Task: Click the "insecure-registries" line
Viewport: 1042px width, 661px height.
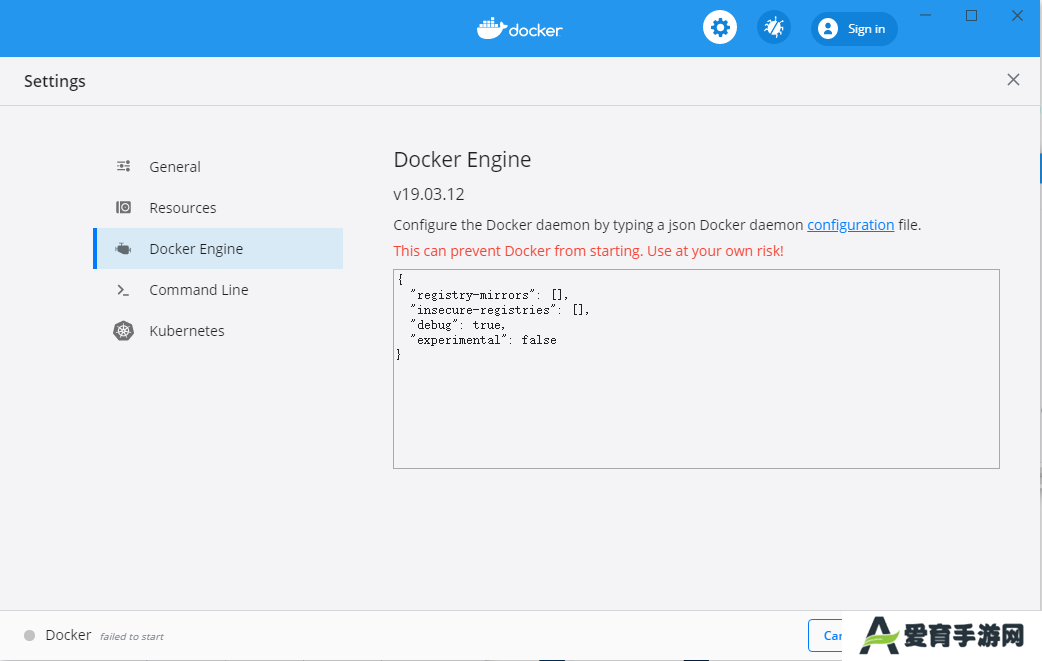Action: pos(500,310)
